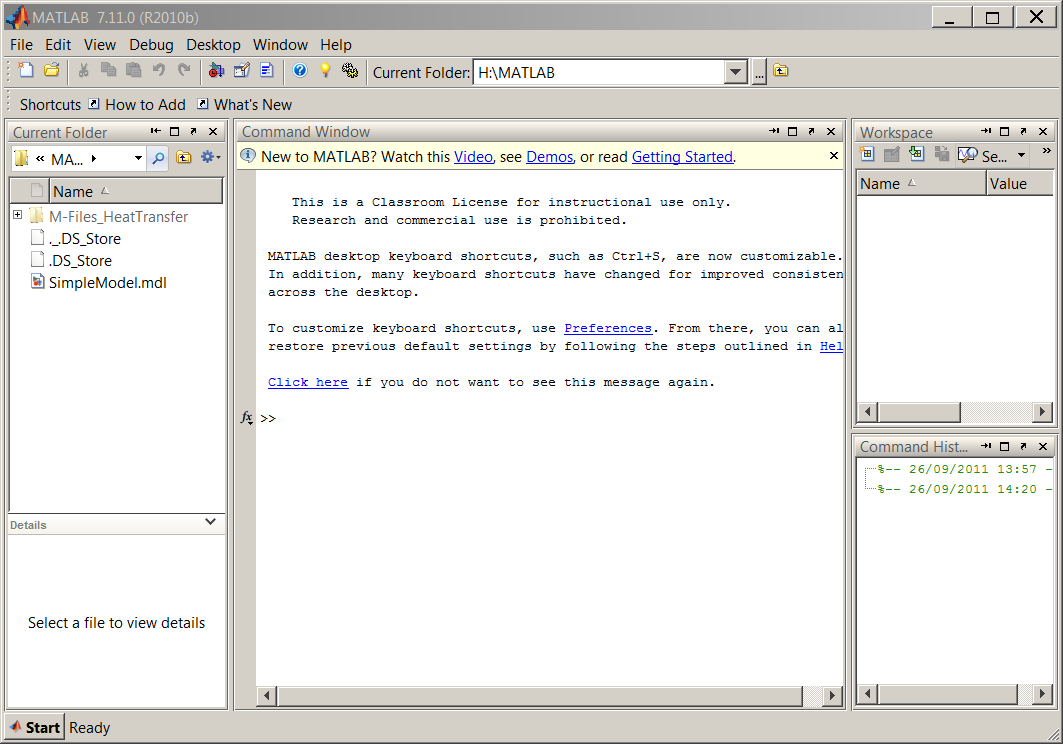Create a new variable in Workspace toolbar
The image size is (1063, 744).
click(867, 155)
